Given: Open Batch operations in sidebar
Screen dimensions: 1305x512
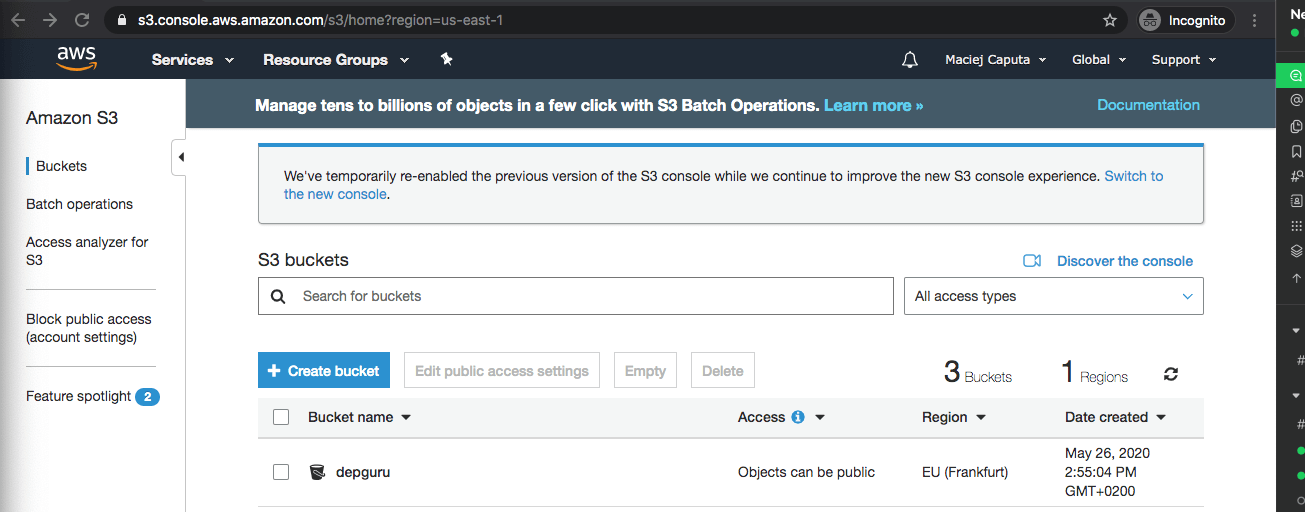Looking at the screenshot, I should click(x=79, y=204).
